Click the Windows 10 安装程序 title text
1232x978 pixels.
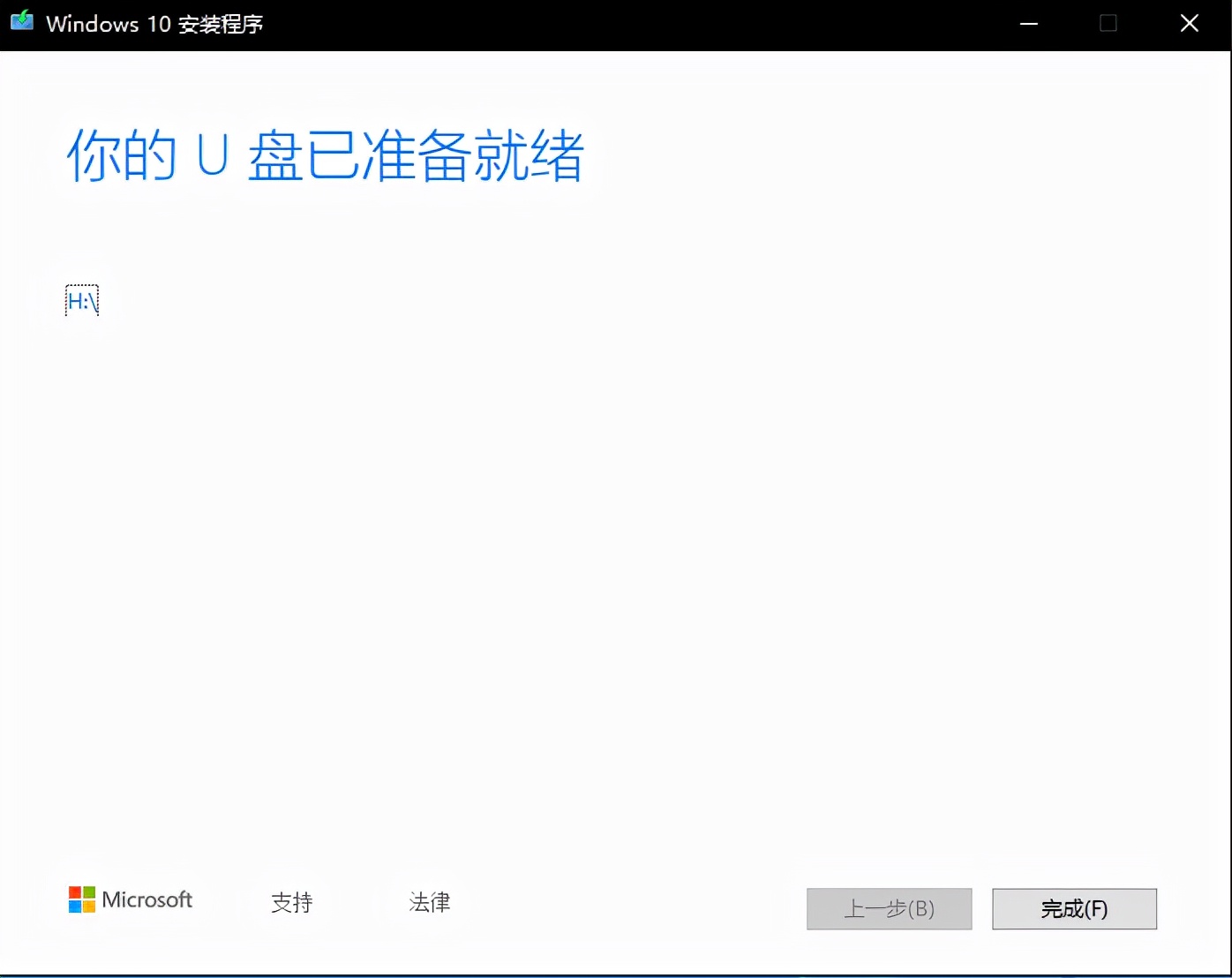(156, 24)
